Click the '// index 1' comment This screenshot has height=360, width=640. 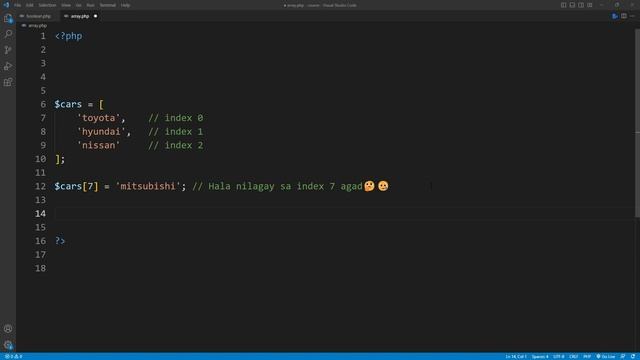[176, 131]
